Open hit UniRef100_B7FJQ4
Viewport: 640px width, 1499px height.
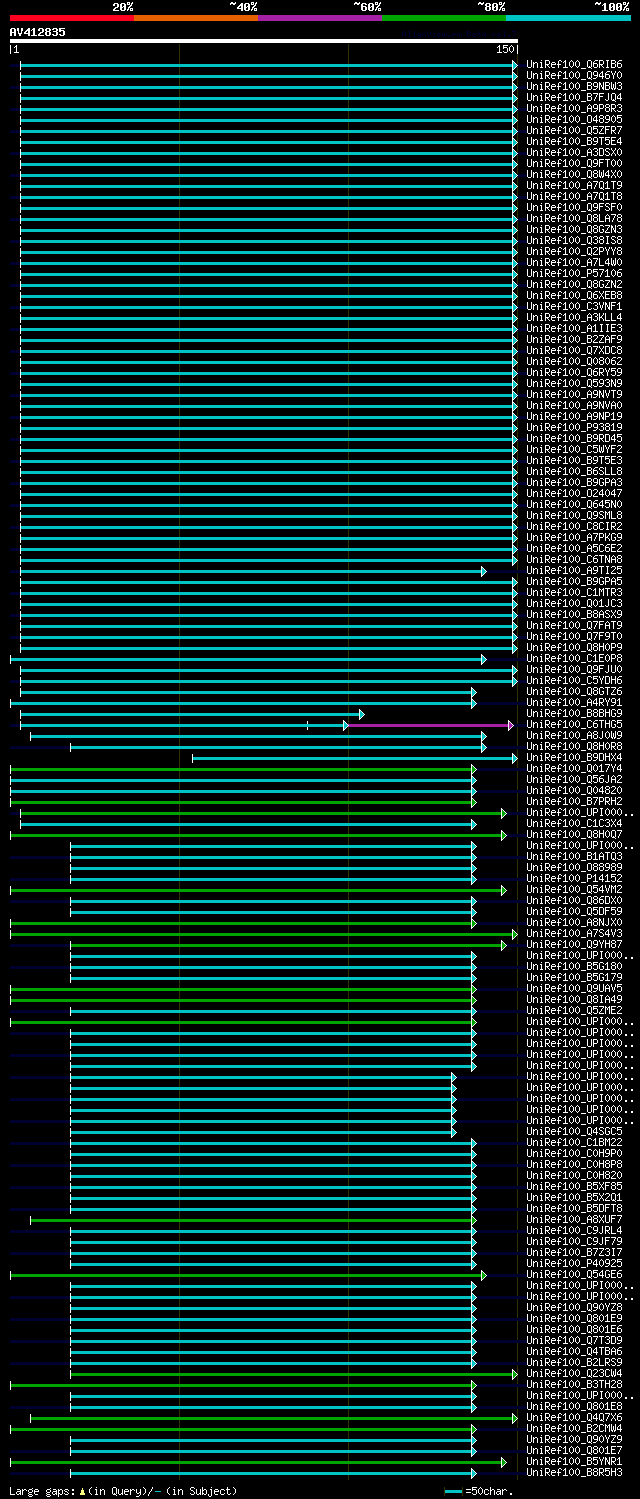pyautogui.click(x=574, y=97)
